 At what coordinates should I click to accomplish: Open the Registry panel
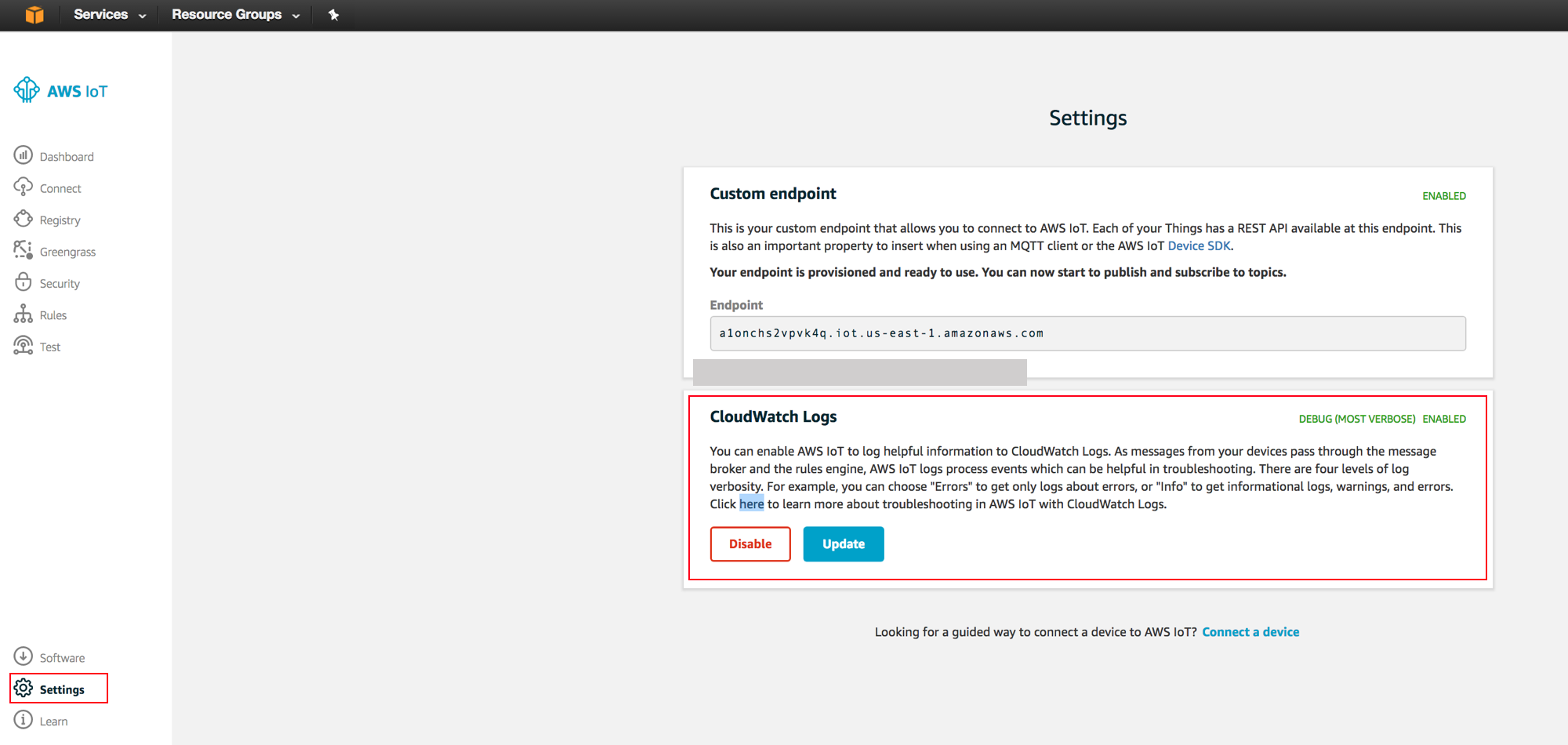pyautogui.click(x=60, y=220)
